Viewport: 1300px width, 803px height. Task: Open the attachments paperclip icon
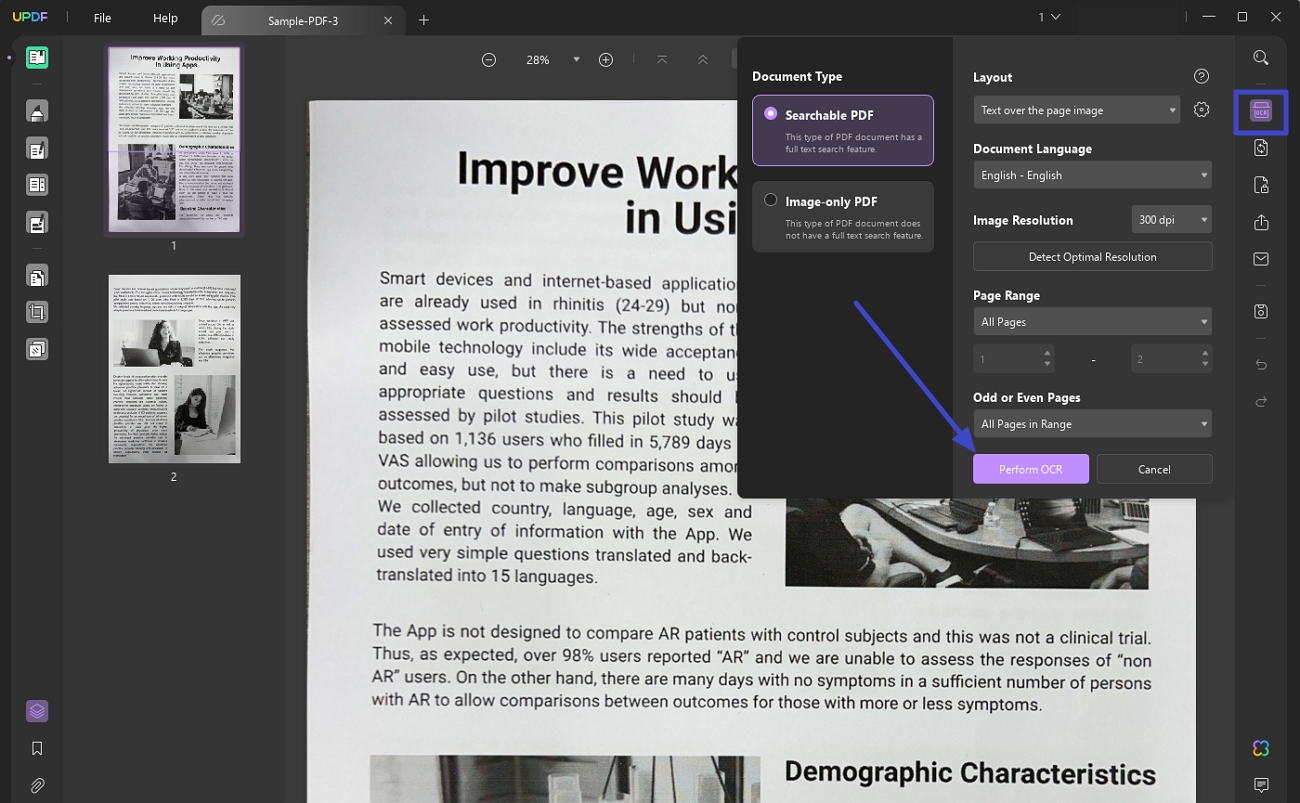point(37,785)
